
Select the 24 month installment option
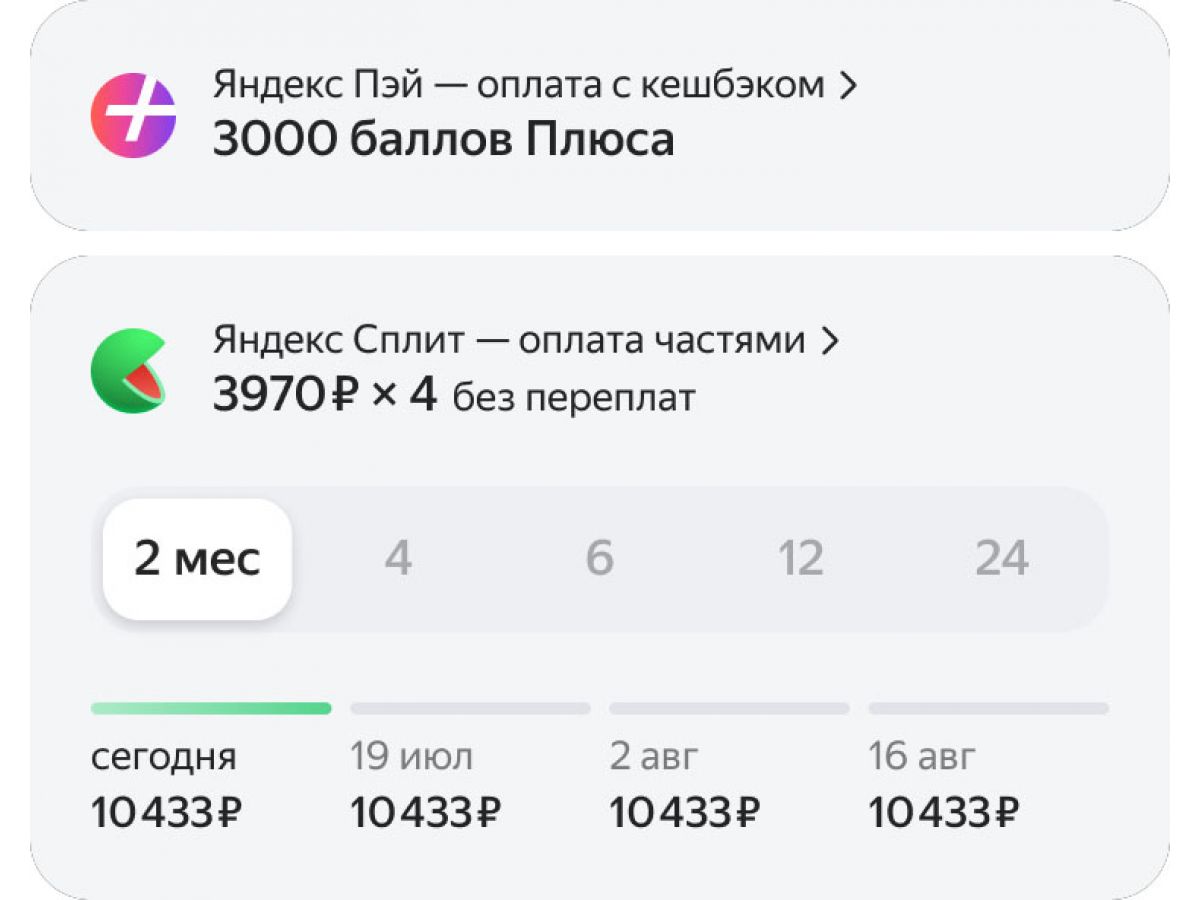click(x=1001, y=559)
